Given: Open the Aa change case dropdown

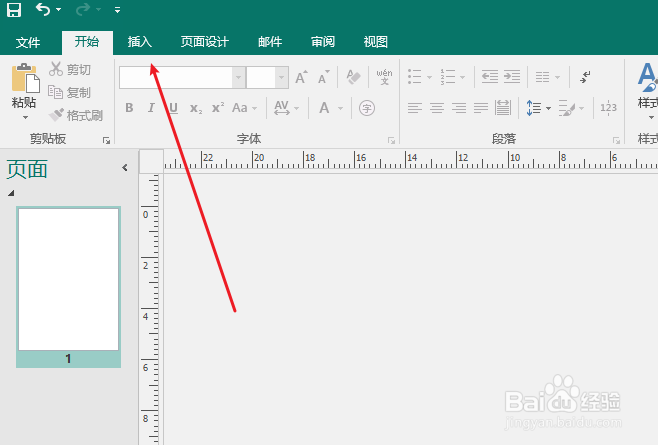Looking at the screenshot, I should point(244,108).
